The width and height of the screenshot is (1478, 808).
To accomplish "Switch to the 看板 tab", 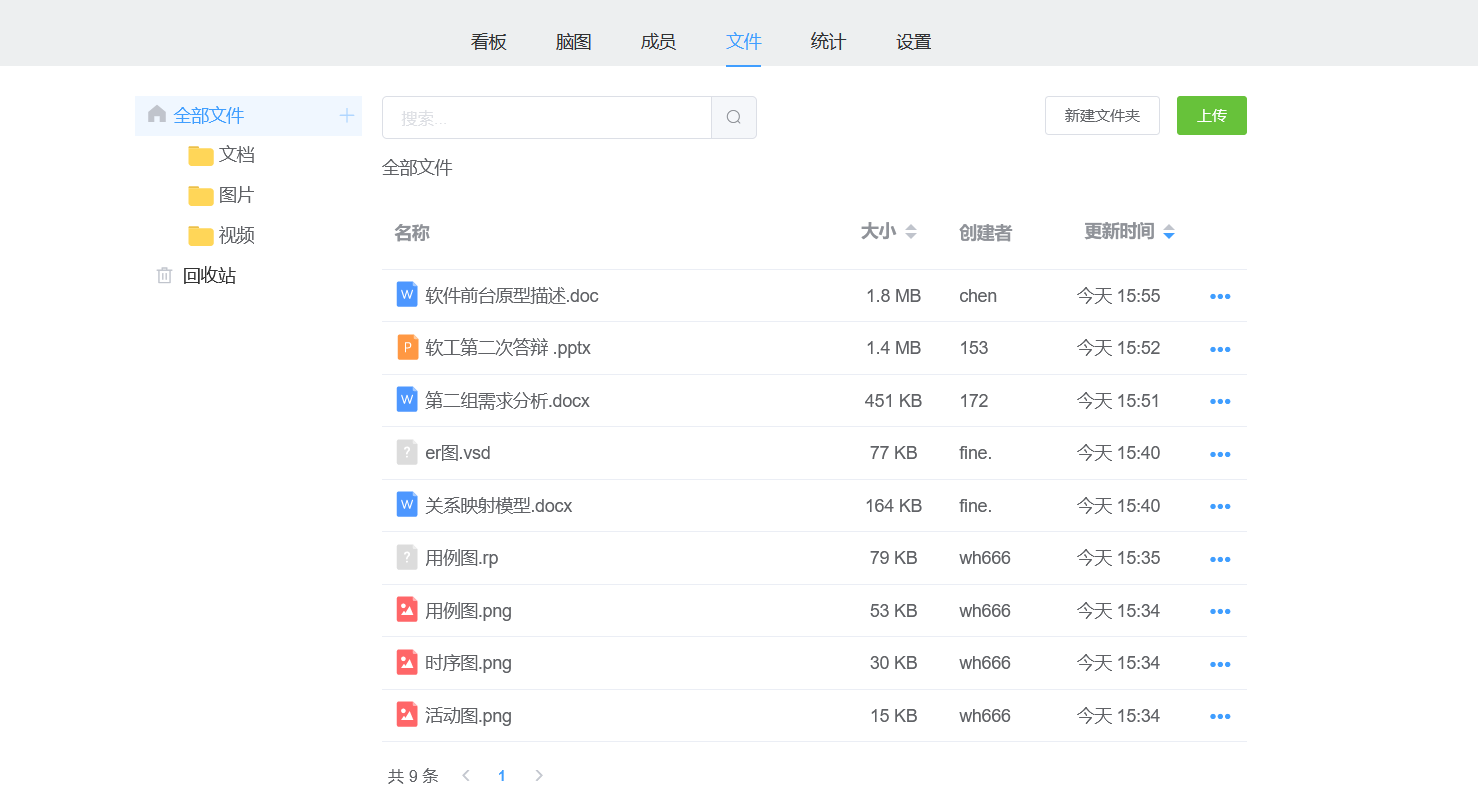I will [489, 42].
